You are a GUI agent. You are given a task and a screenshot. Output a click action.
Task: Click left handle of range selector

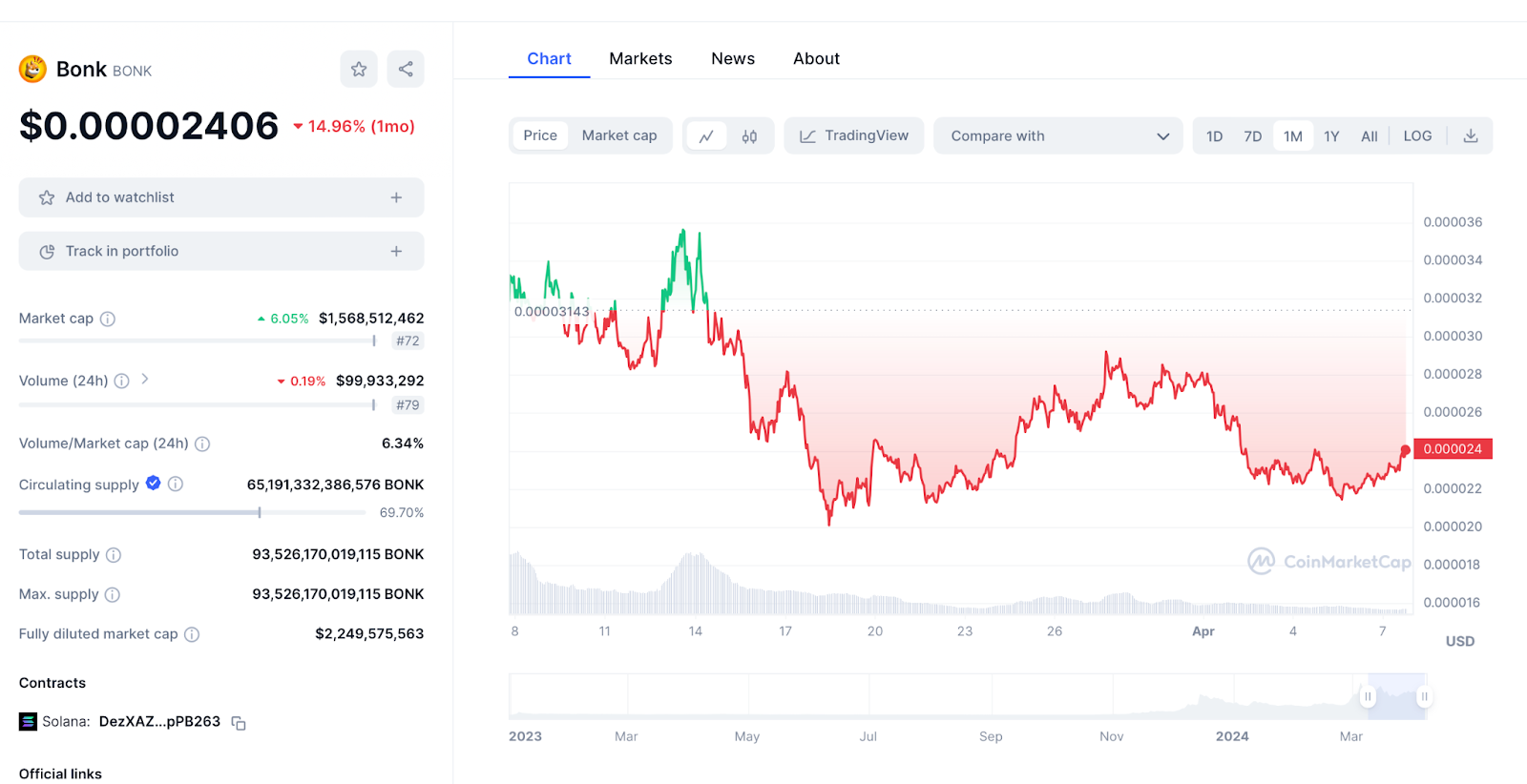coord(1368,696)
